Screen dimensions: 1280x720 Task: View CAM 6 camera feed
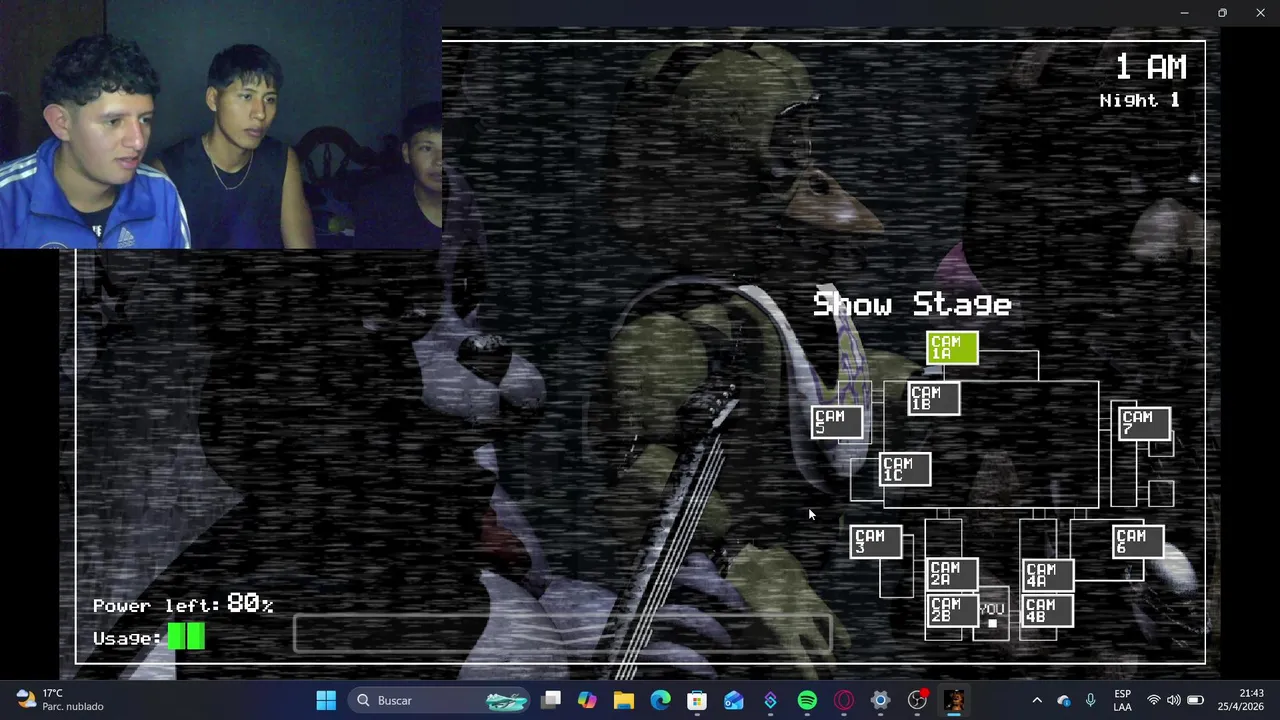click(1138, 541)
